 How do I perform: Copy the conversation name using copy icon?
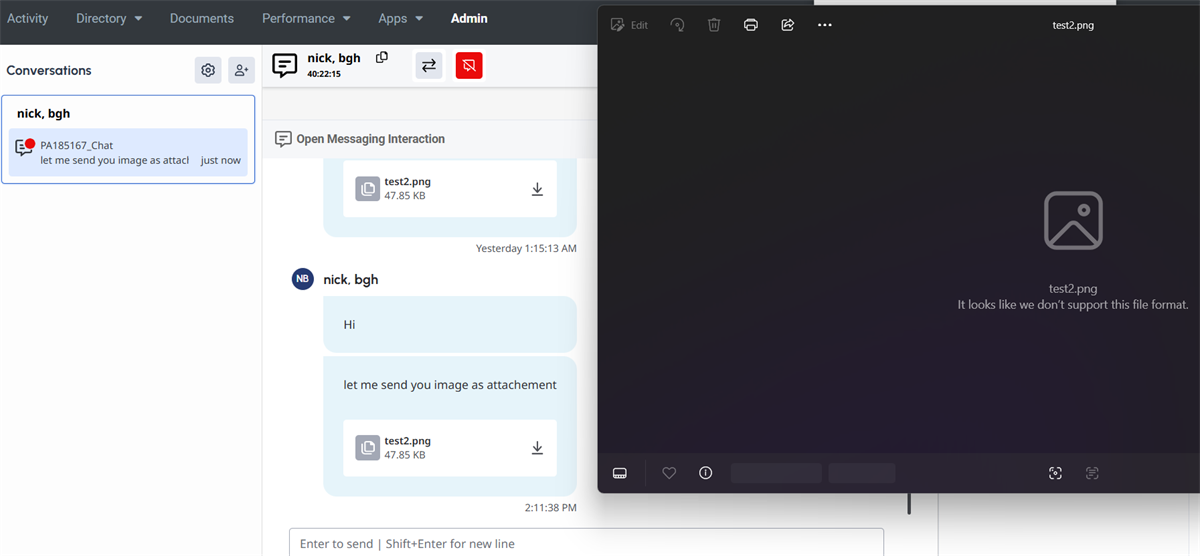coord(382,58)
